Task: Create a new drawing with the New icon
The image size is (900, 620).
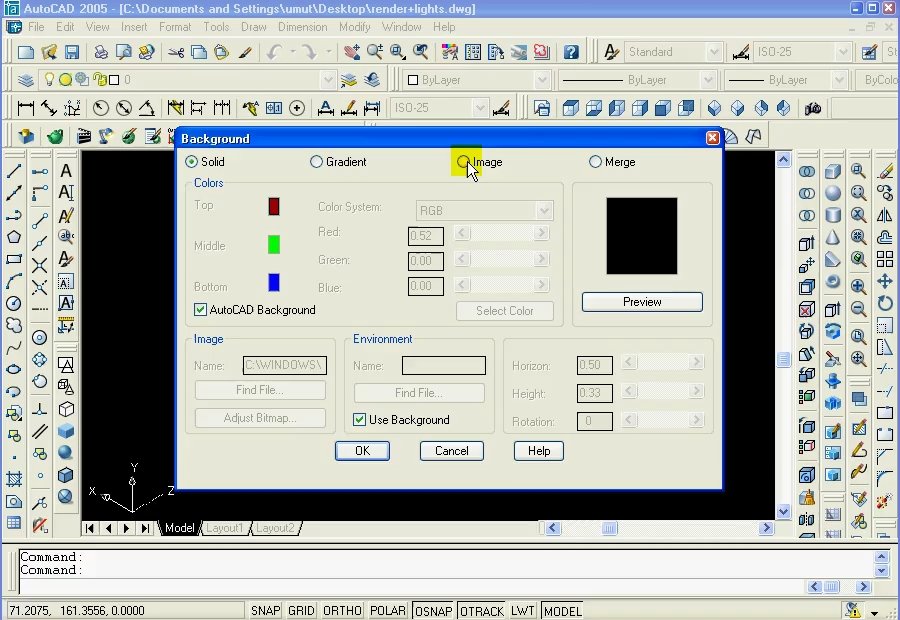Action: pyautogui.click(x=26, y=52)
